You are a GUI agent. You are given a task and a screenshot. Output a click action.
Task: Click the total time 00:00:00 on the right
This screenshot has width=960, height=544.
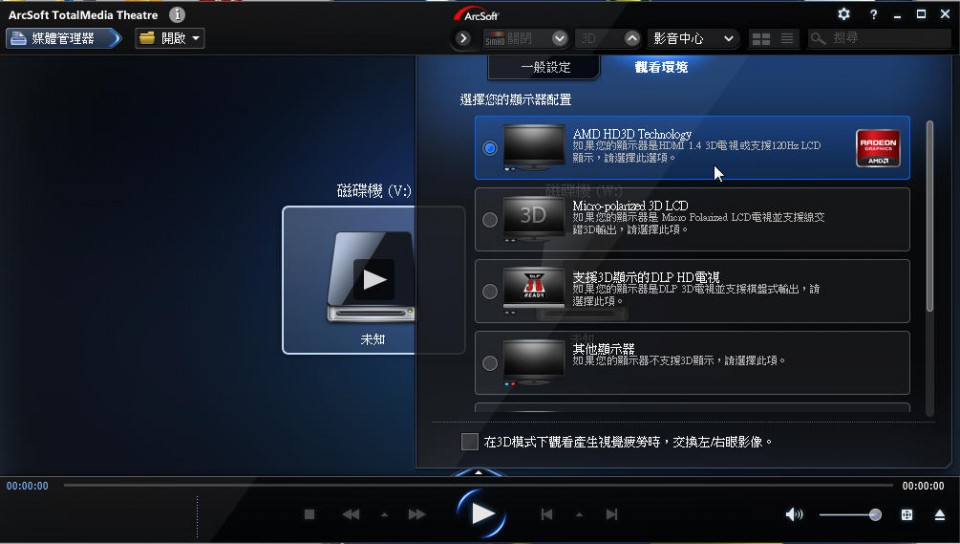[923, 486]
